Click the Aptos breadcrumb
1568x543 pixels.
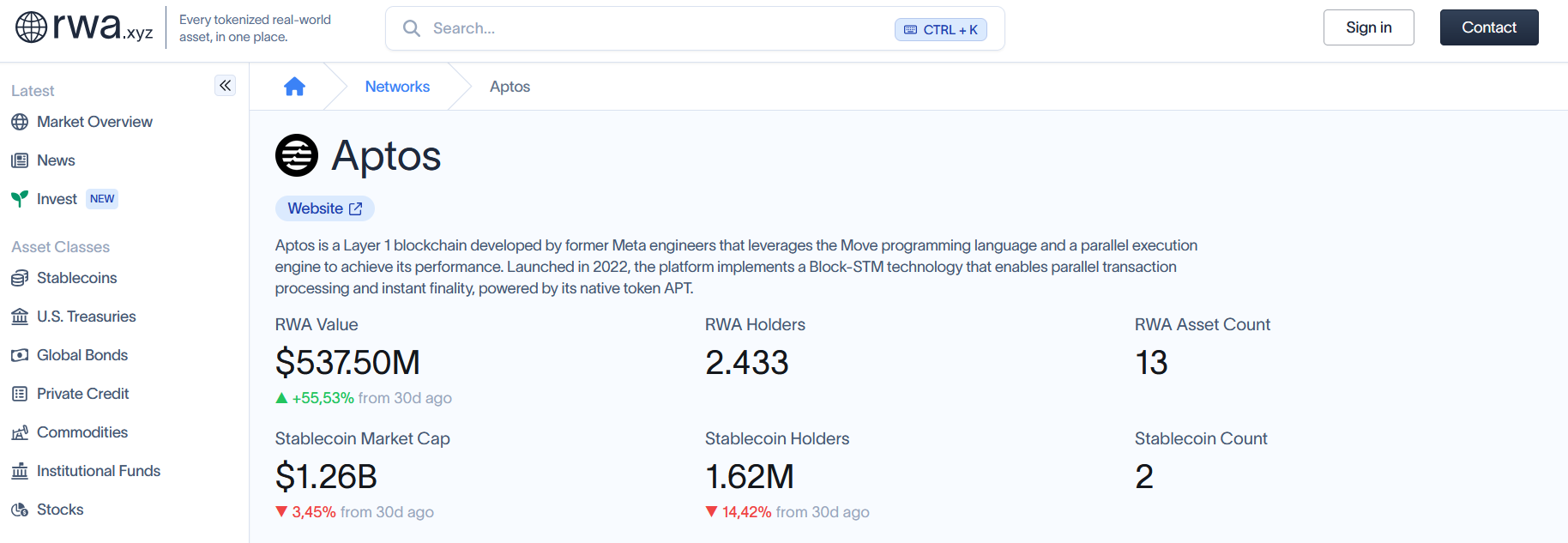(x=510, y=87)
